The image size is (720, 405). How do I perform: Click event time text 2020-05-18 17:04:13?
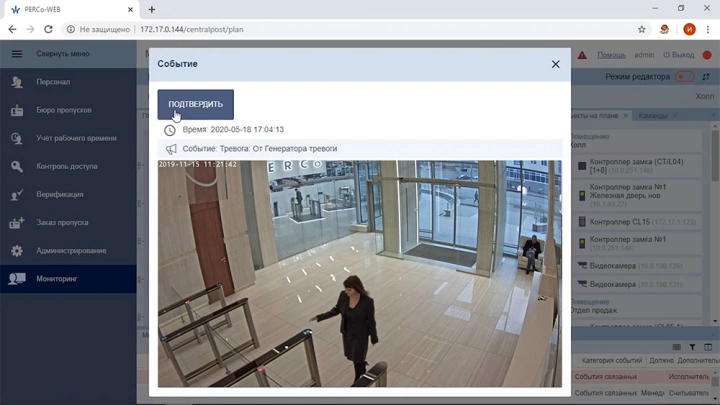tap(247, 129)
